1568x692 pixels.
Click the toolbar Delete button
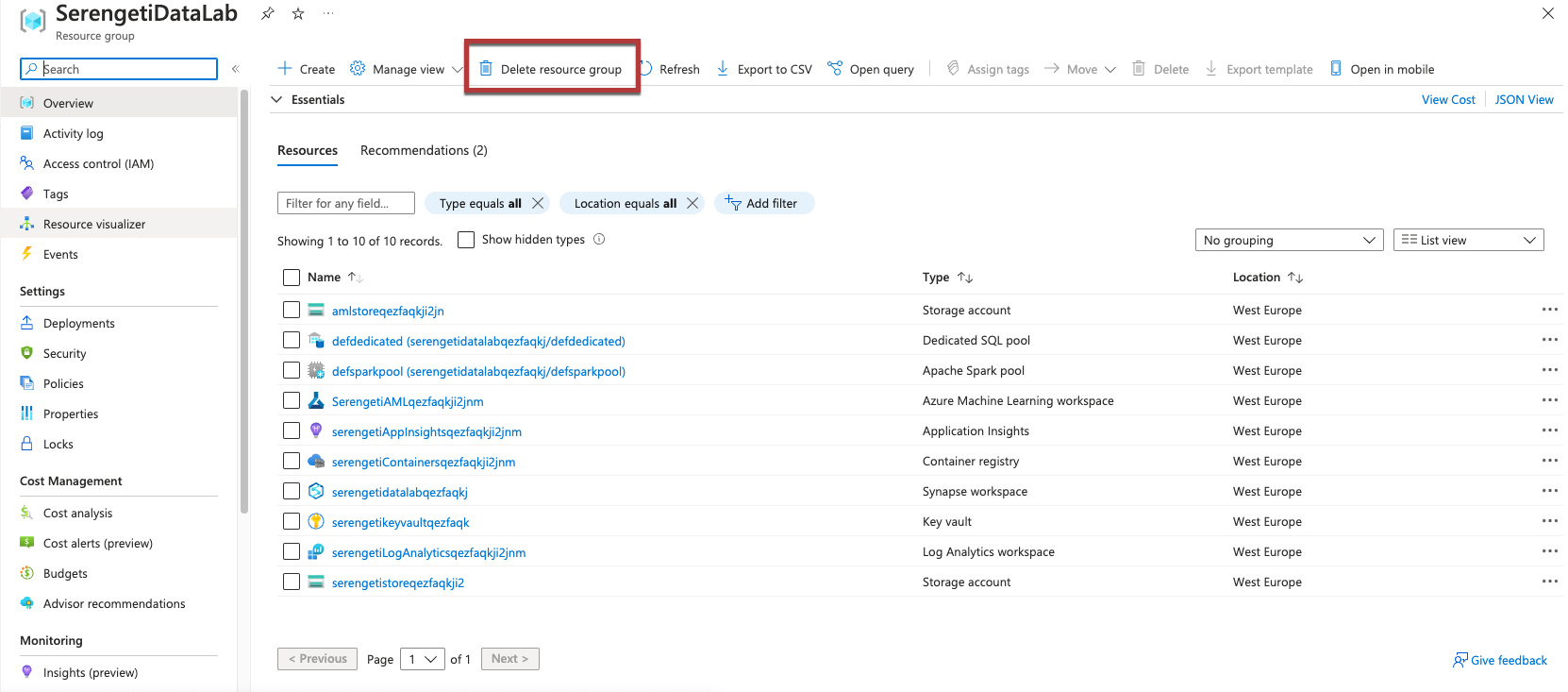[x=1160, y=69]
